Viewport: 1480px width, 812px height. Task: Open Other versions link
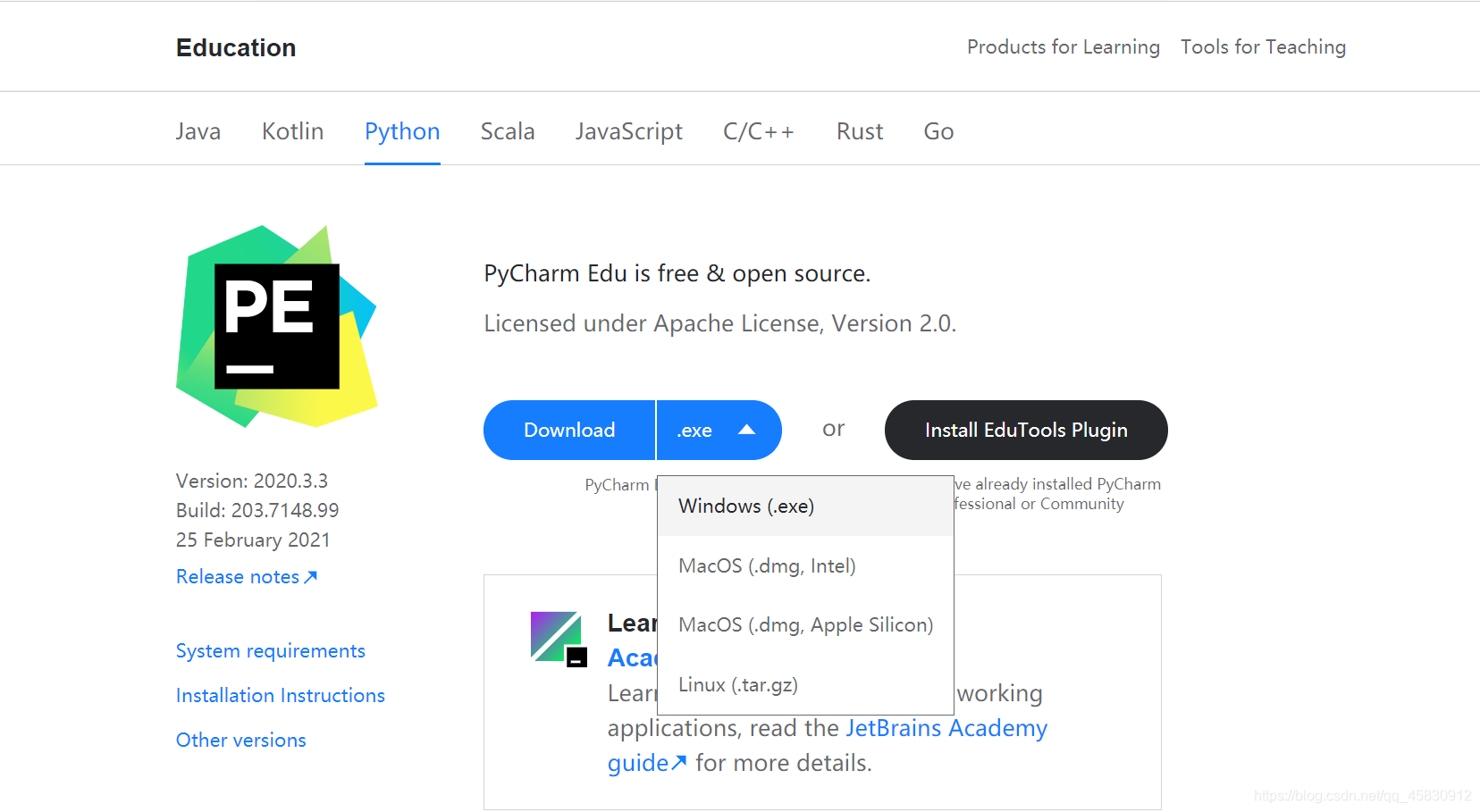coord(241,740)
